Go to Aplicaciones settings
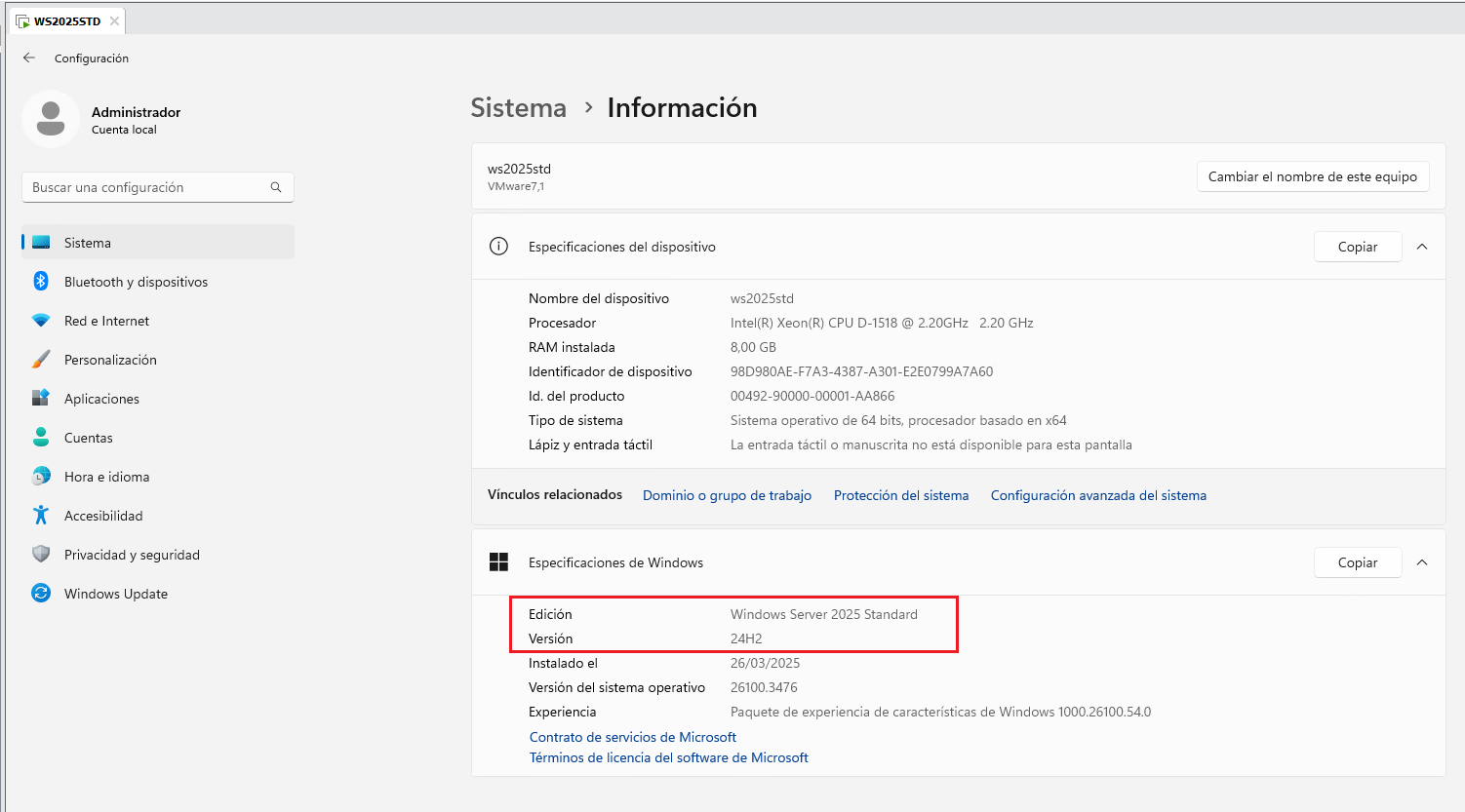This screenshot has height=812, width=1465. pos(101,399)
